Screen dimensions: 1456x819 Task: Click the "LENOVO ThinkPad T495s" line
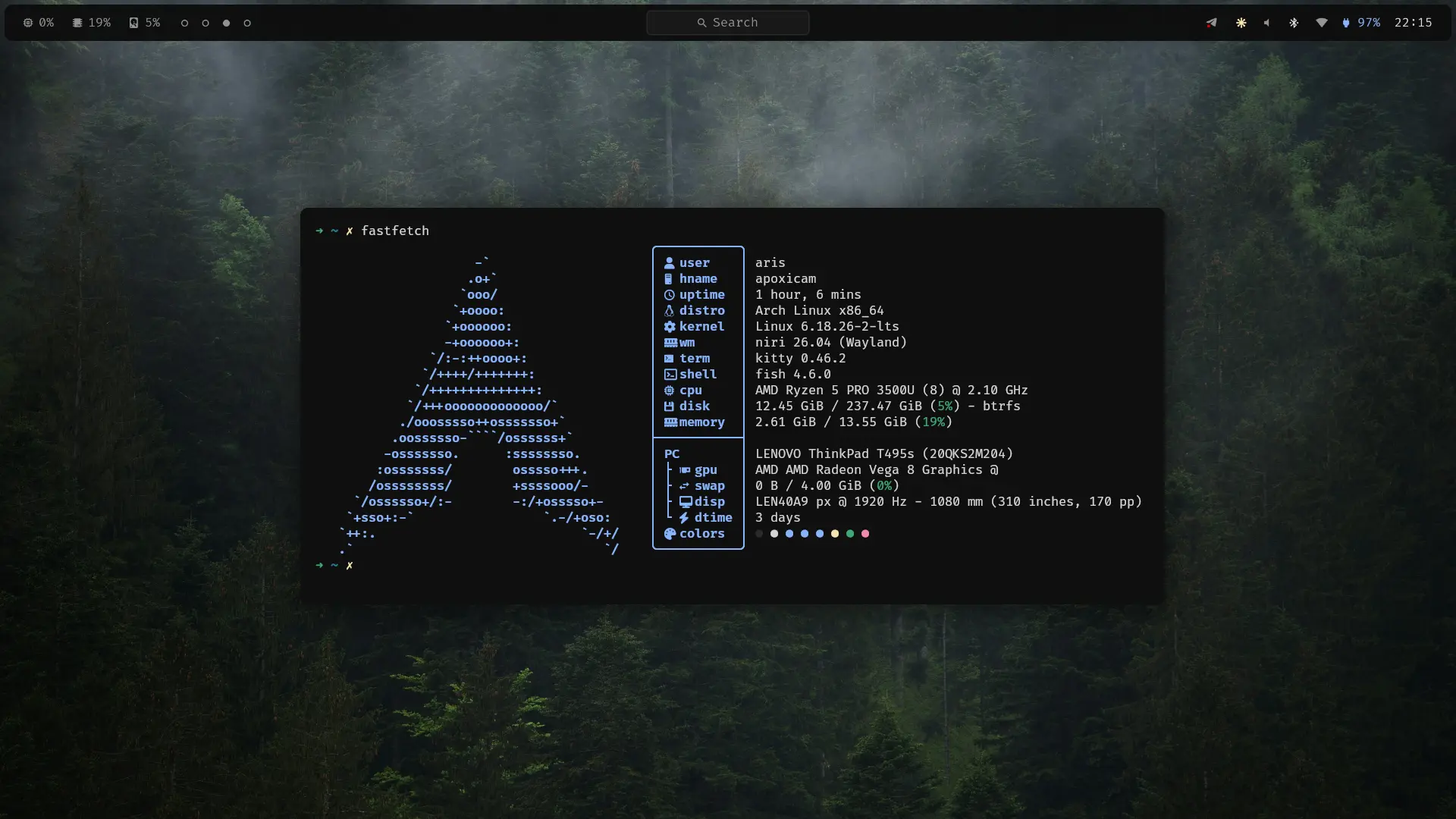click(x=884, y=454)
